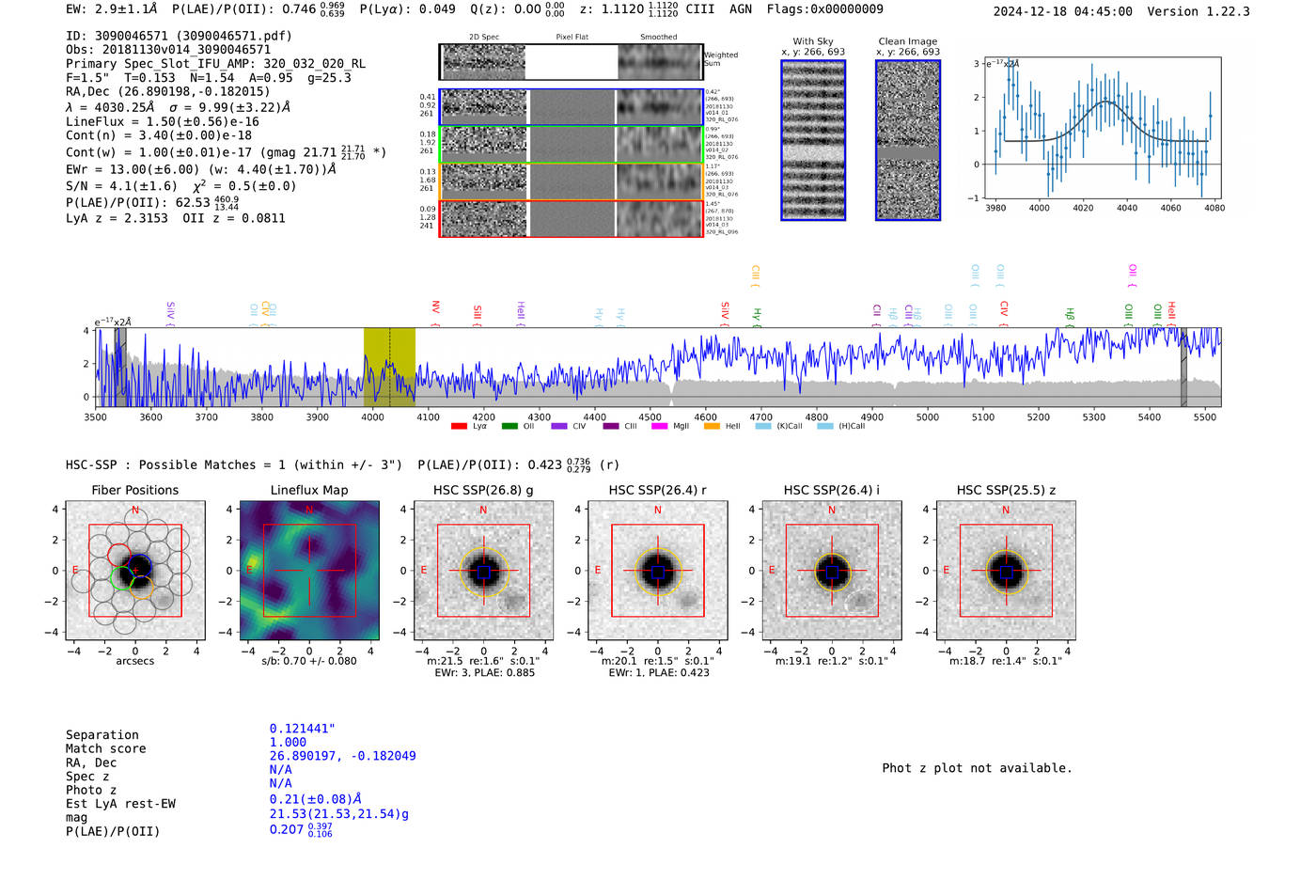Click the HSC SSP(25.5) z cutout
This screenshot has height=896, width=1316.
[x=1006, y=571]
